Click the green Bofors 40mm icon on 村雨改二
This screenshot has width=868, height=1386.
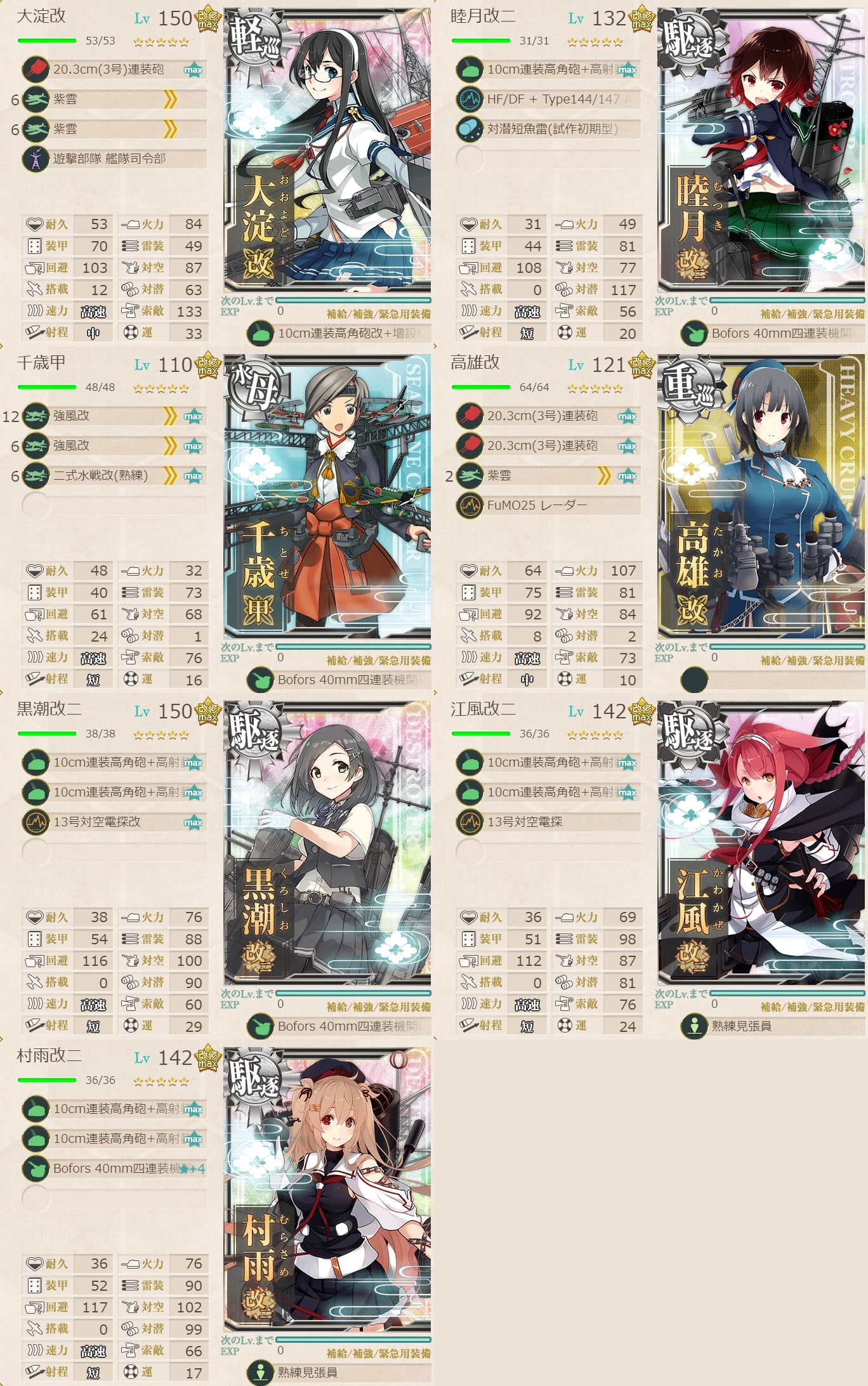click(36, 1168)
